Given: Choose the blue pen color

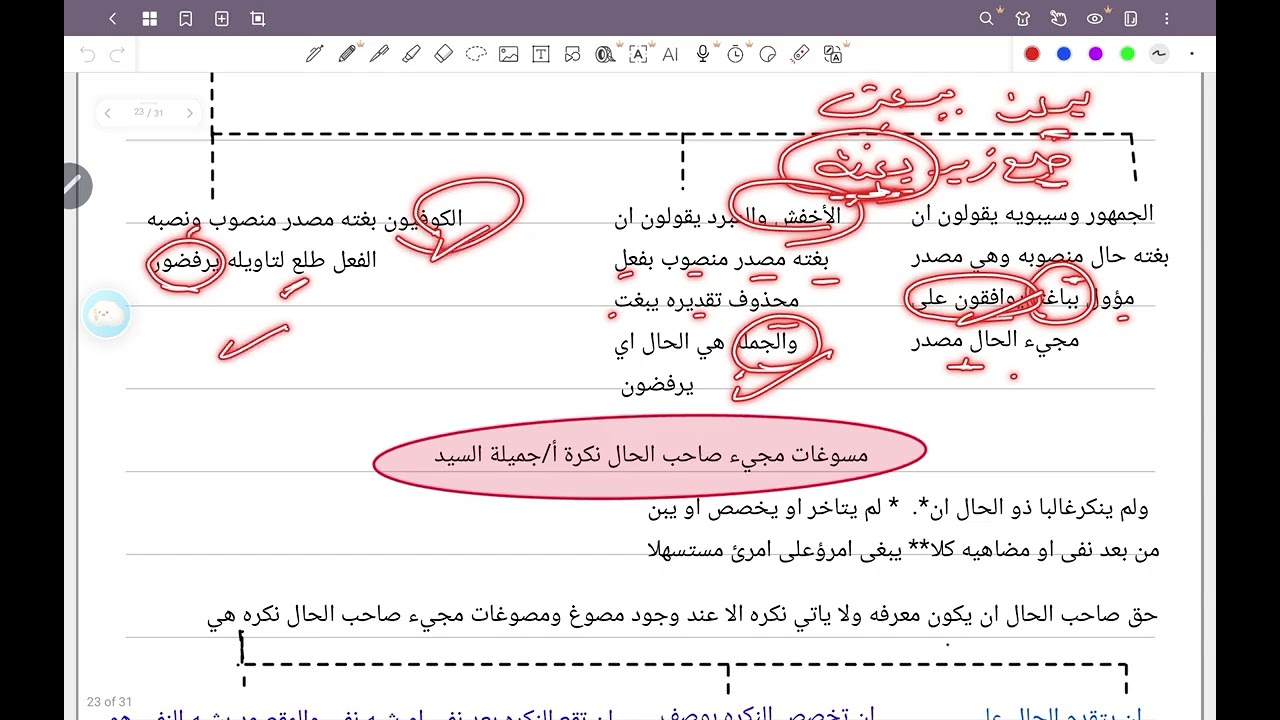Looking at the screenshot, I should coord(1064,54).
